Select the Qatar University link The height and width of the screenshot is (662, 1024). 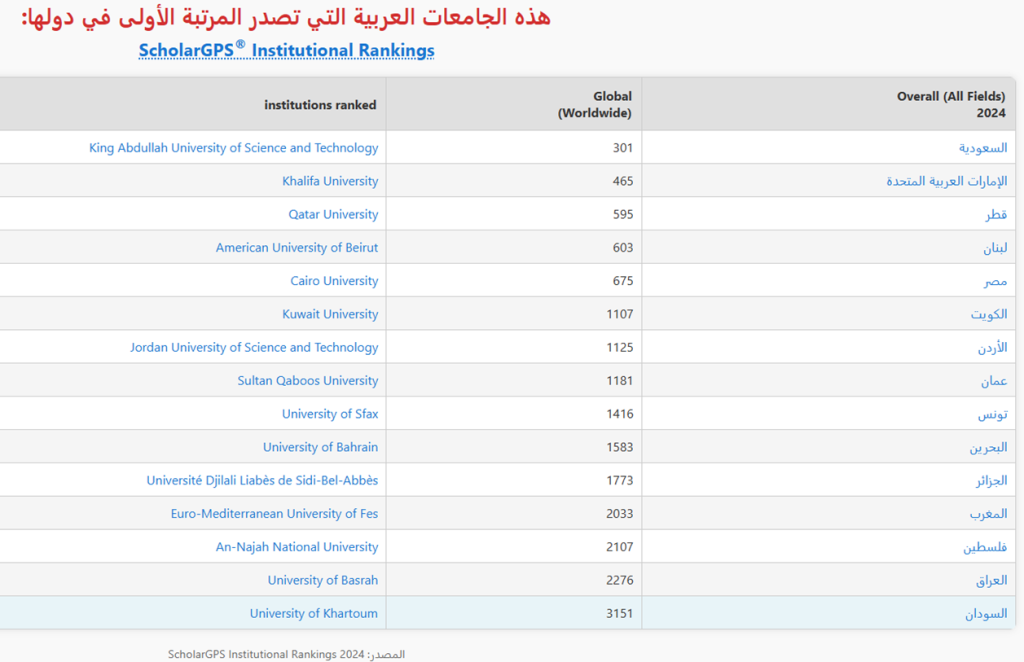pyautogui.click(x=333, y=214)
